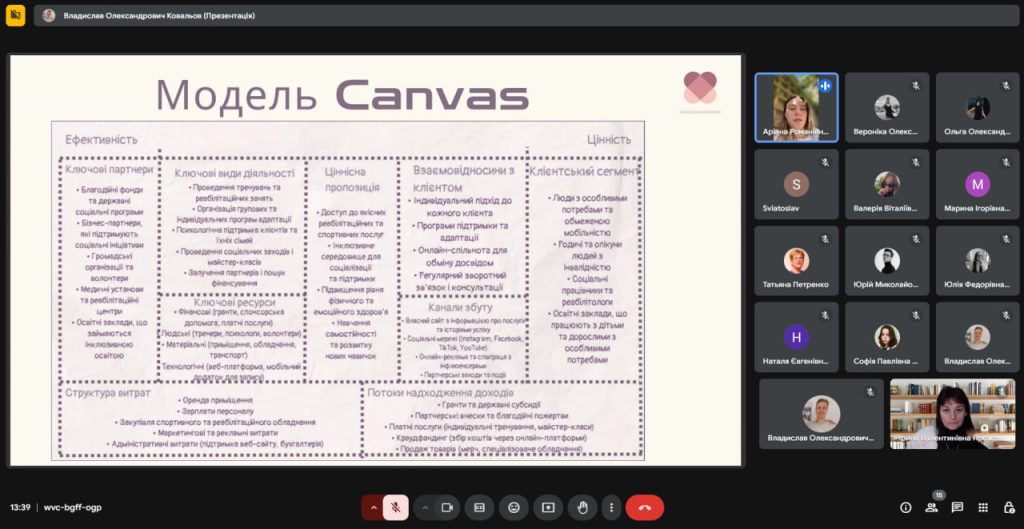Open more options three-dot menu
Viewport: 1024px width, 529px height.
tap(611, 507)
